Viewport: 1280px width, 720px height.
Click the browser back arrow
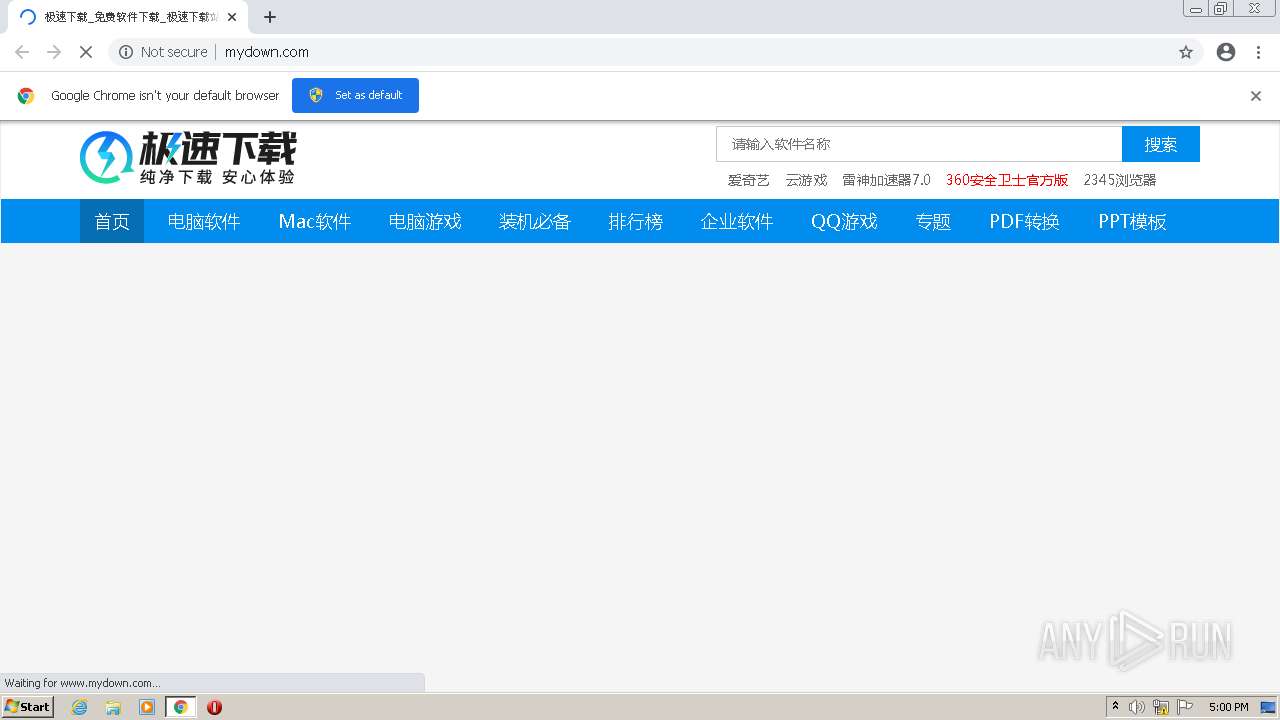pyautogui.click(x=22, y=52)
